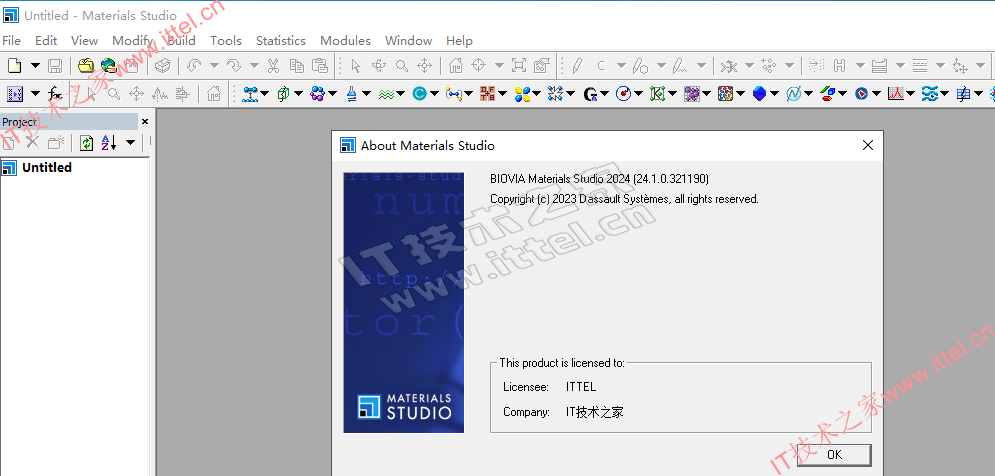Select the Sketch Atom pencil icon
Screen dimensions: 995x476
point(577,65)
